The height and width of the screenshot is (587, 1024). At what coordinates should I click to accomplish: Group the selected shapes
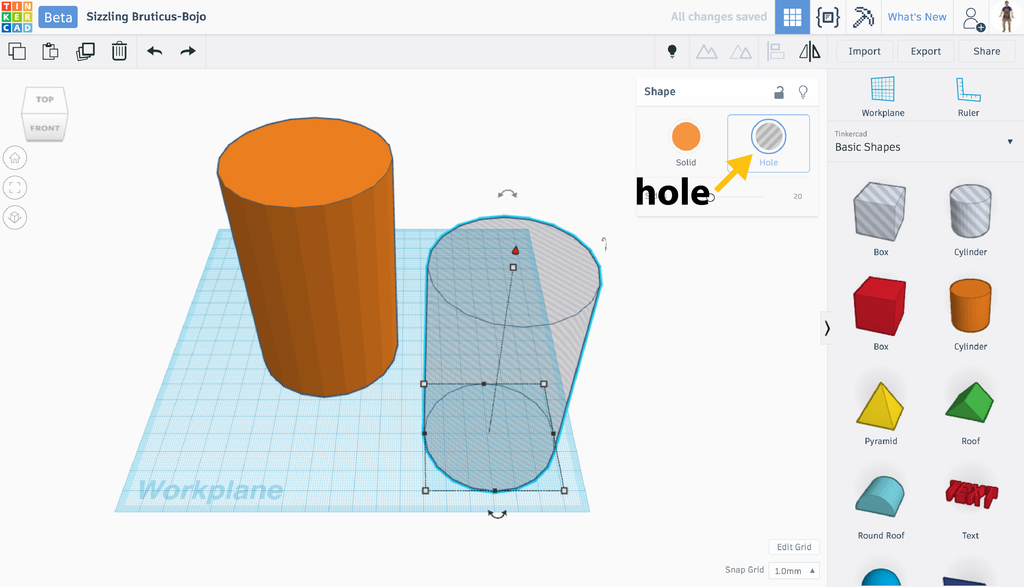[707, 51]
